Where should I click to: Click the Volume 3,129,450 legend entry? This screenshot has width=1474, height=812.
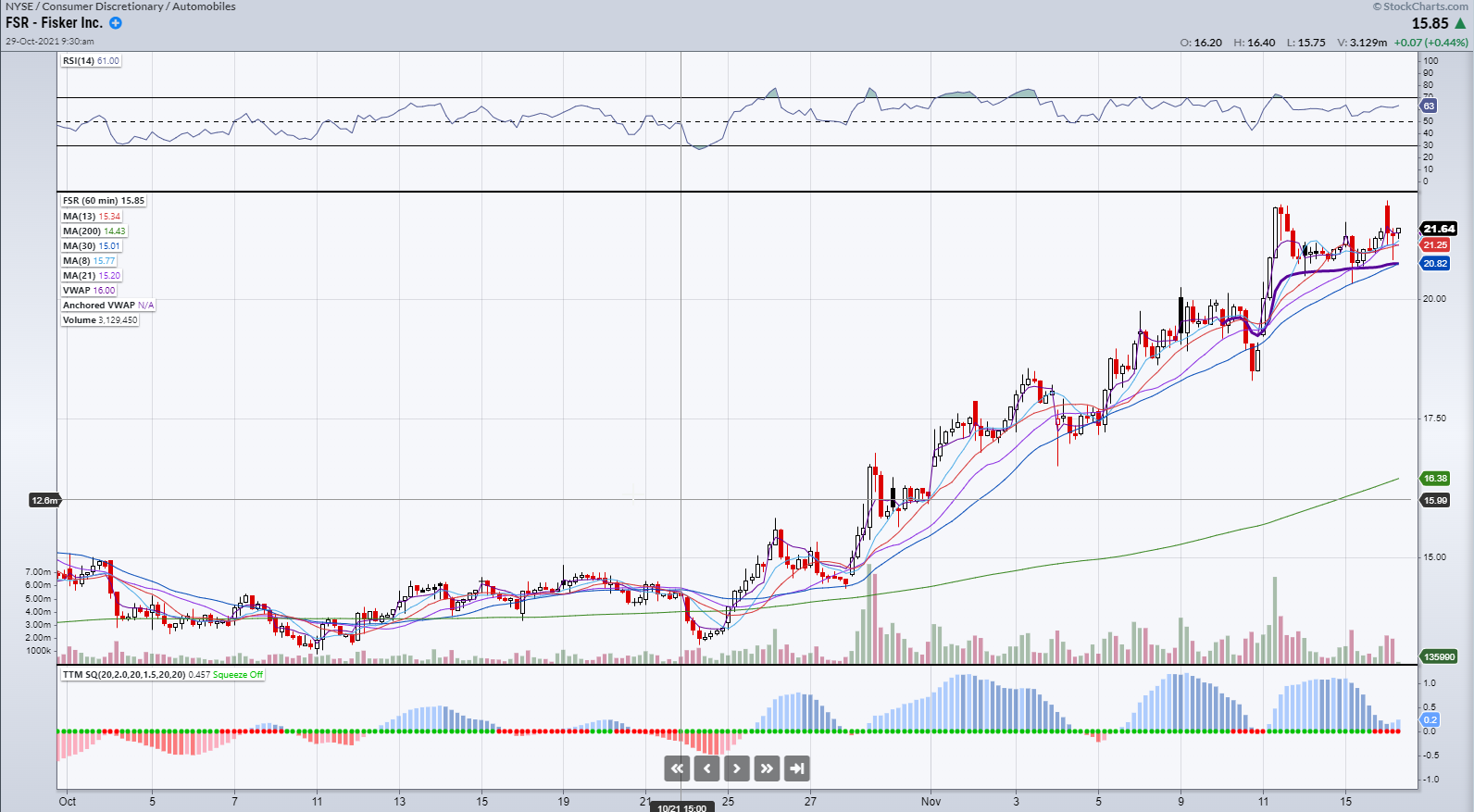click(x=100, y=319)
